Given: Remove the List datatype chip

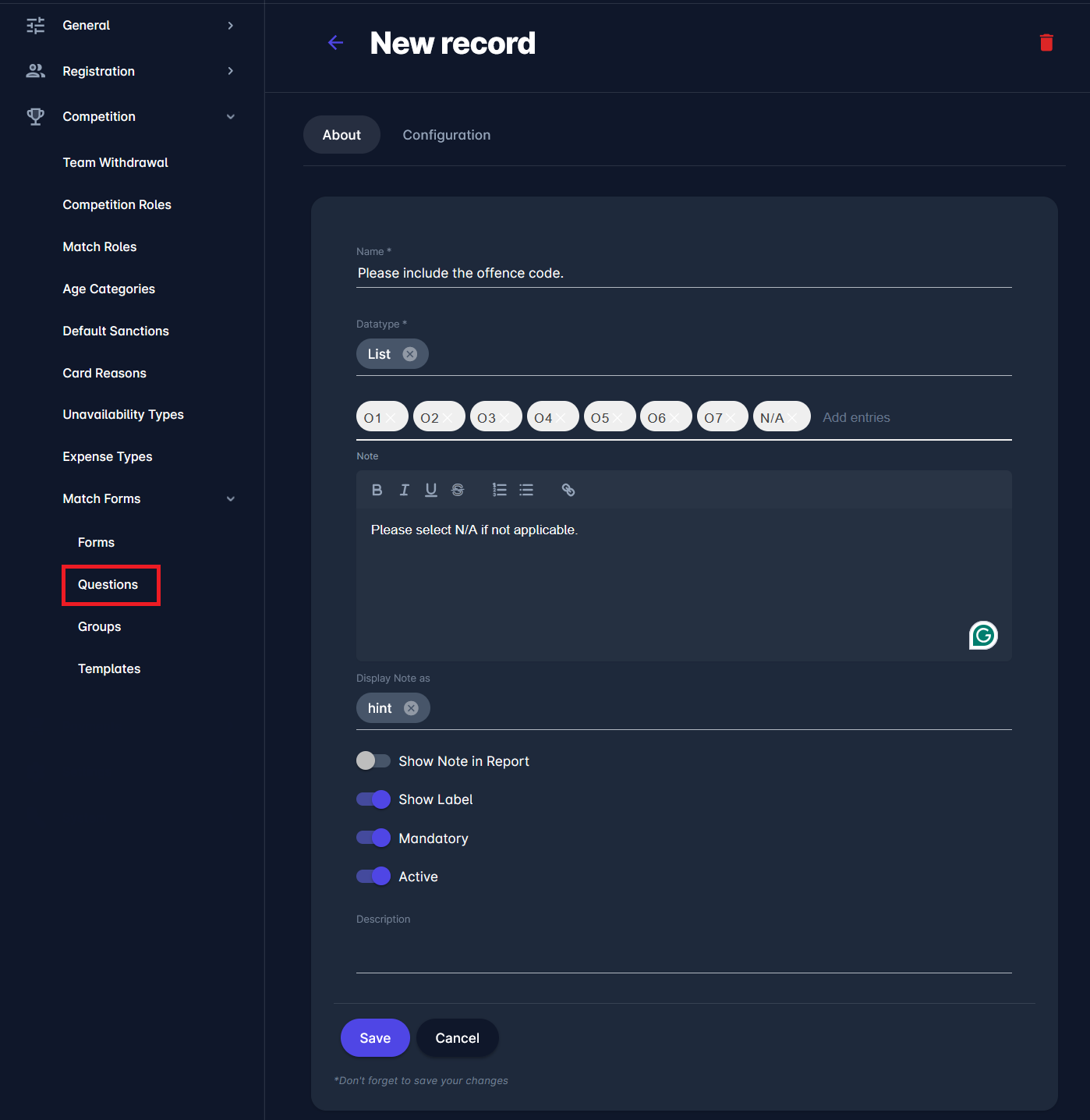Looking at the screenshot, I should tap(409, 354).
